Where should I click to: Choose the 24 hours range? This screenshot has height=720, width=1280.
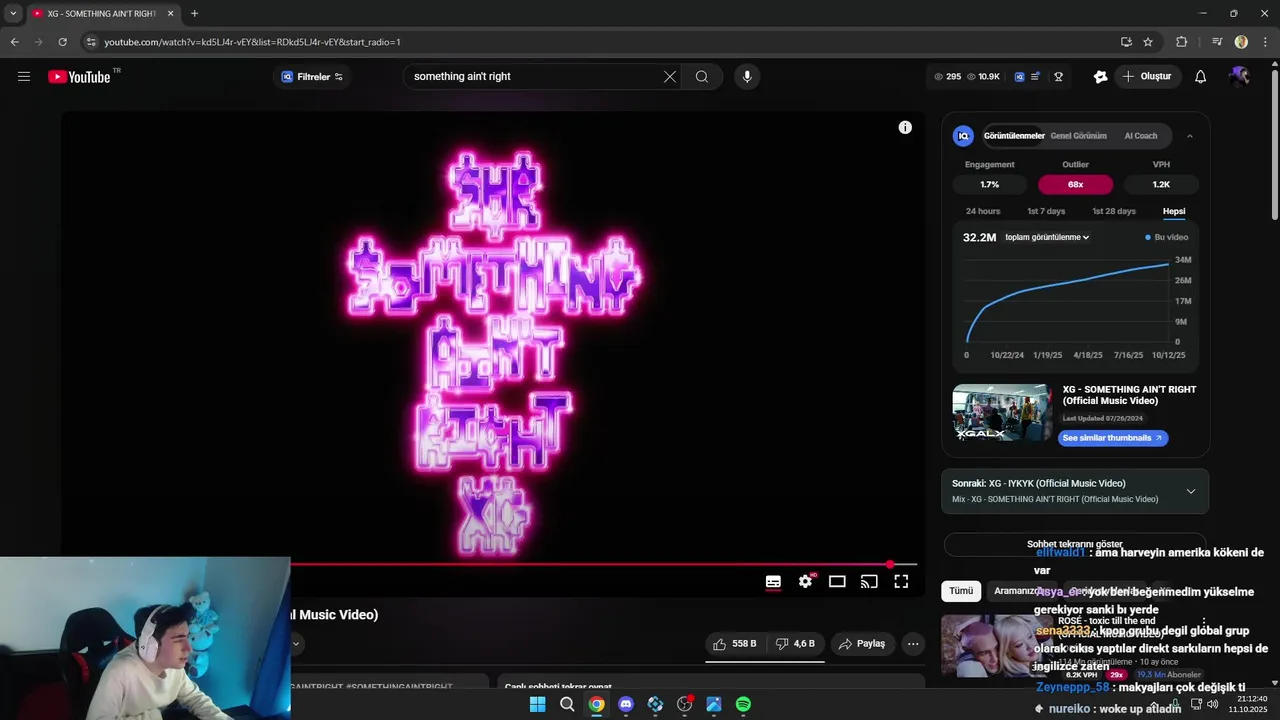point(982,211)
